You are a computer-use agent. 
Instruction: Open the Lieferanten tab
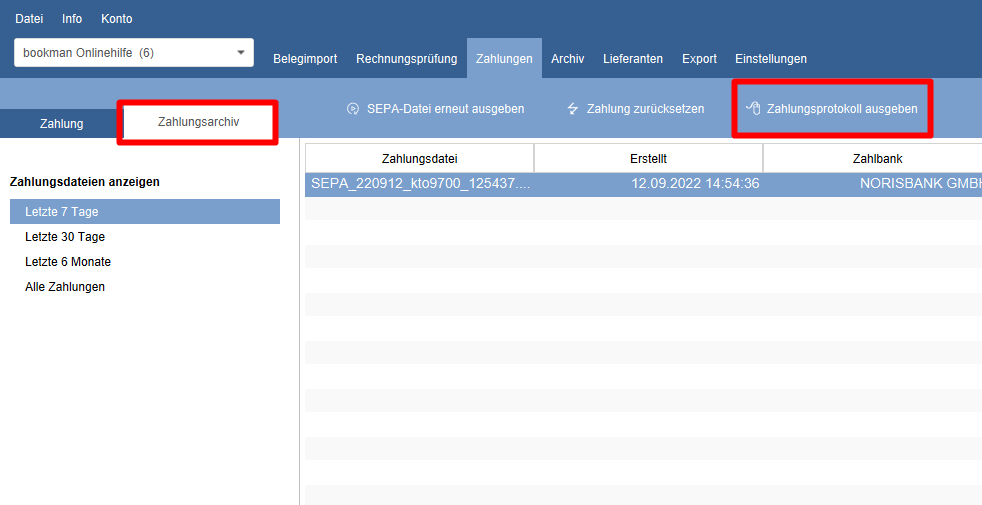pos(633,58)
